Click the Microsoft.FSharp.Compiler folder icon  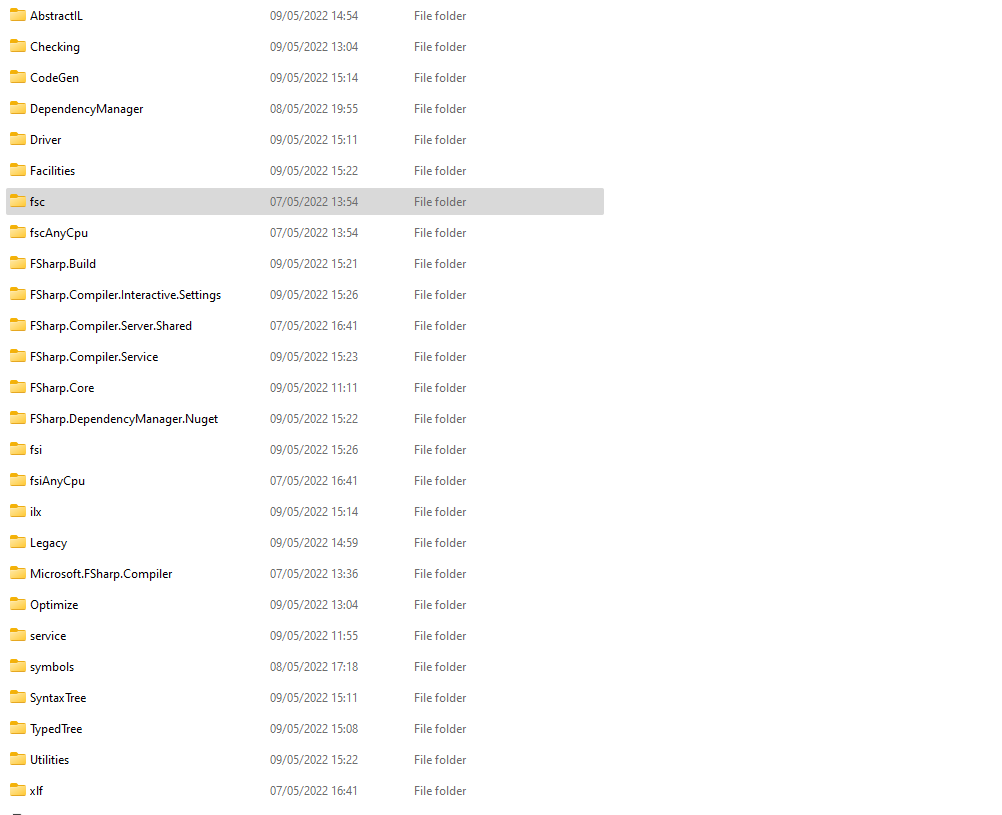[x=18, y=573]
